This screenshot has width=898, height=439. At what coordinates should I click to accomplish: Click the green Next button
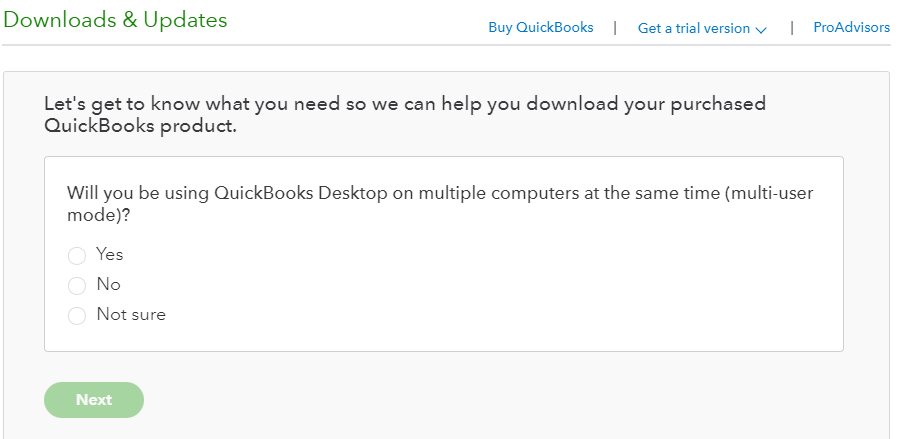[x=94, y=400]
